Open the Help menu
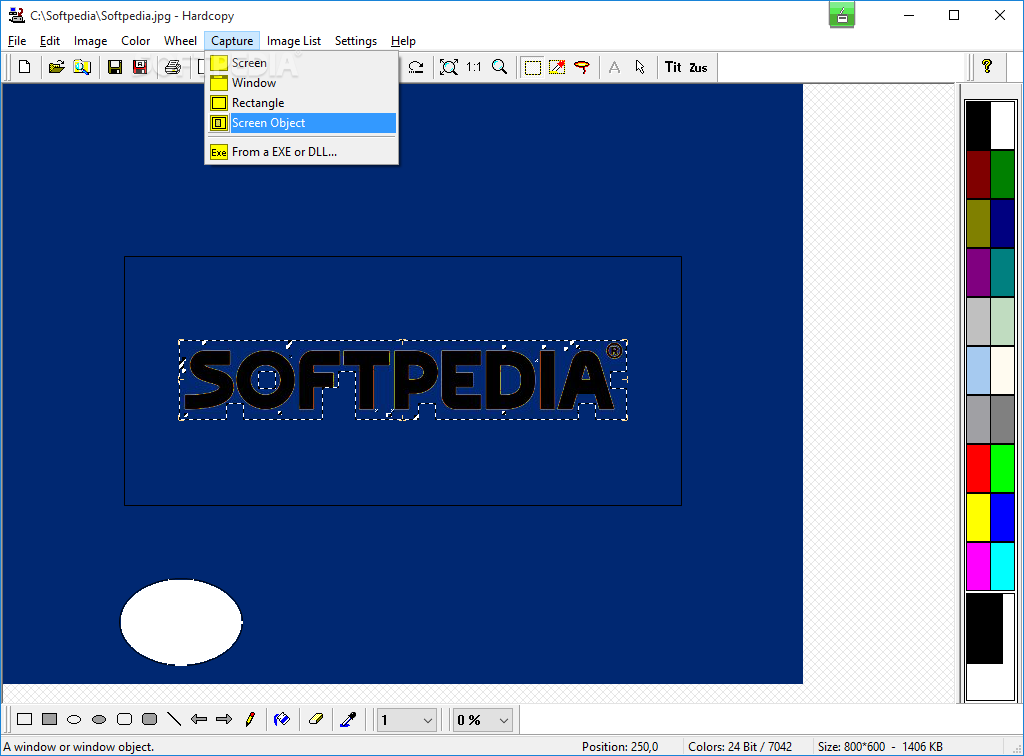1024x756 pixels. (x=403, y=41)
